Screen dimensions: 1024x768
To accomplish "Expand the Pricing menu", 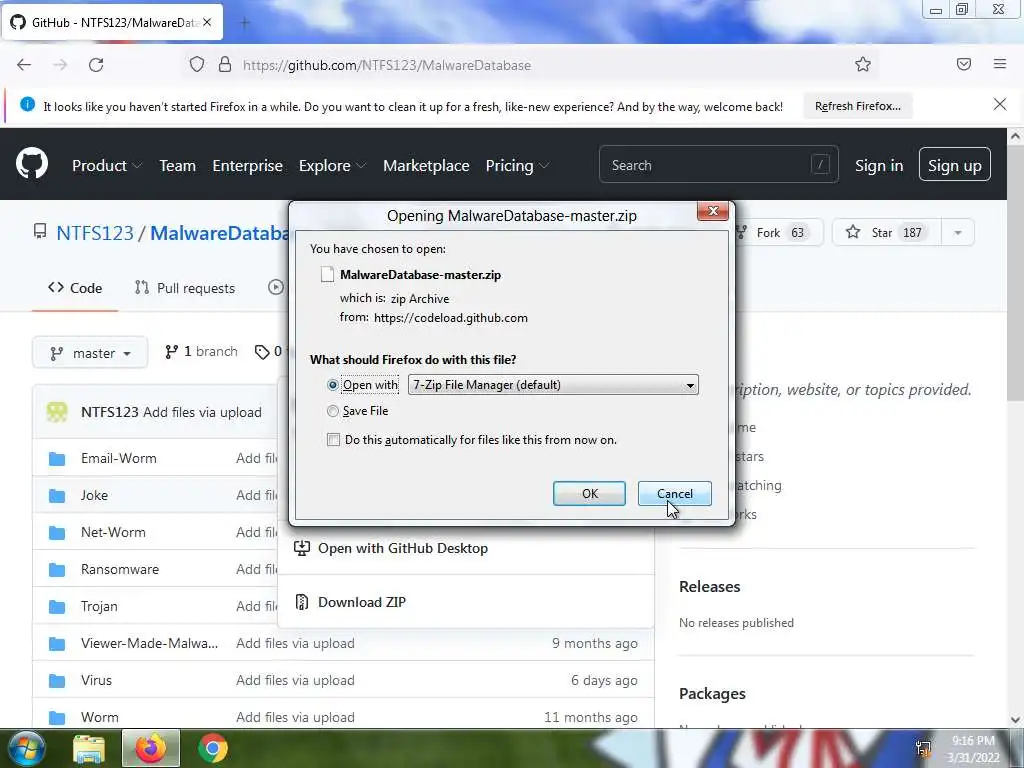I will pos(517,165).
